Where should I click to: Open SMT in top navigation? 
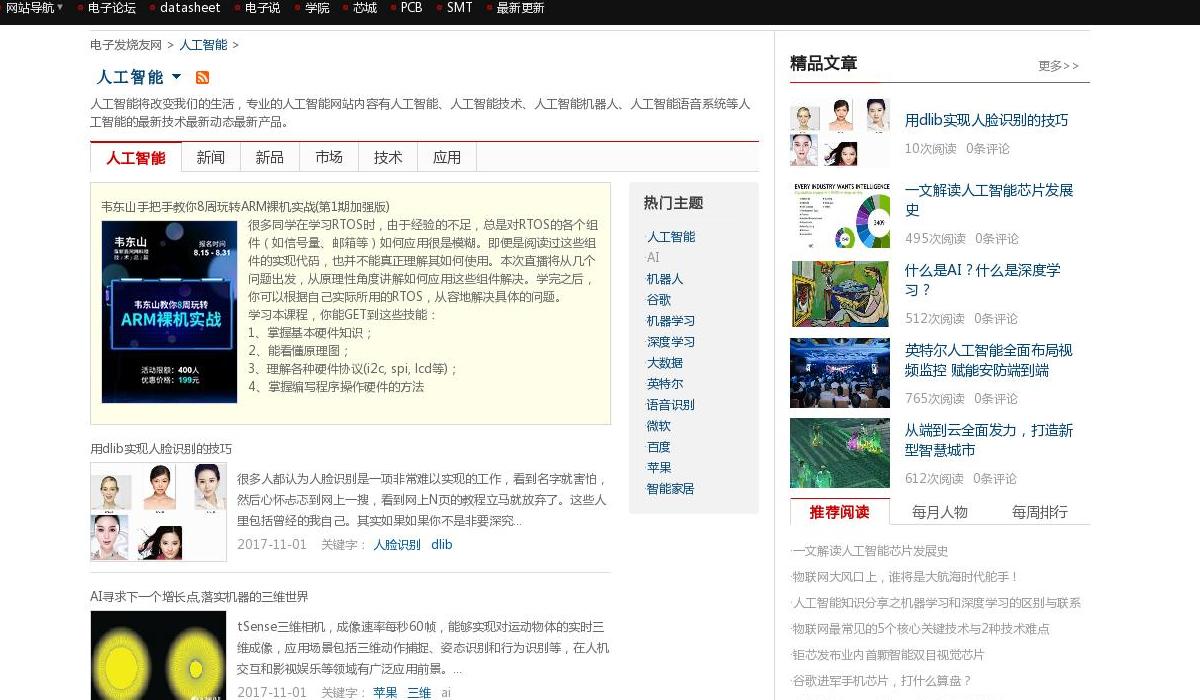(459, 7)
